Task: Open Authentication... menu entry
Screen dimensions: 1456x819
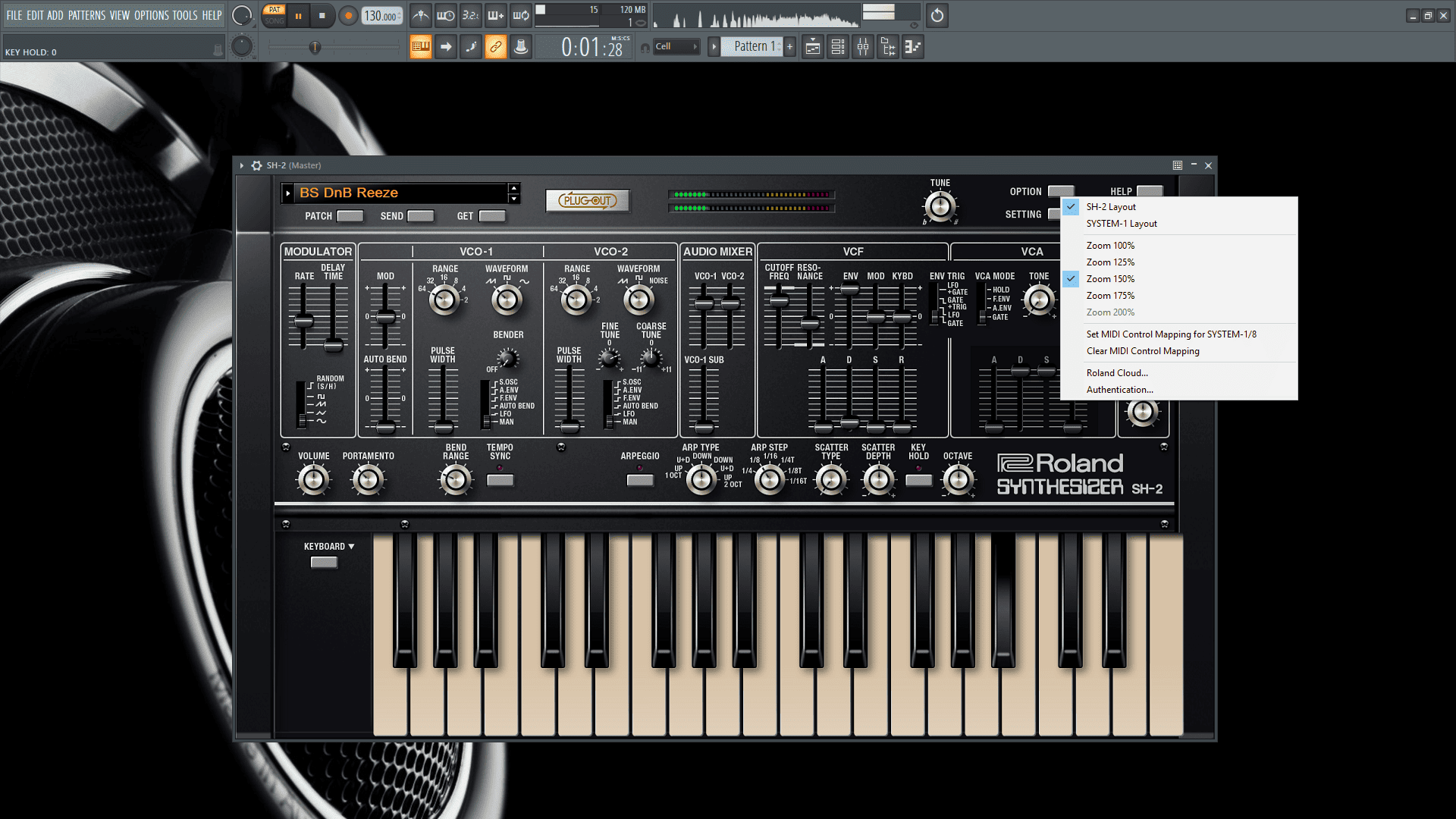Action: pos(1178,390)
